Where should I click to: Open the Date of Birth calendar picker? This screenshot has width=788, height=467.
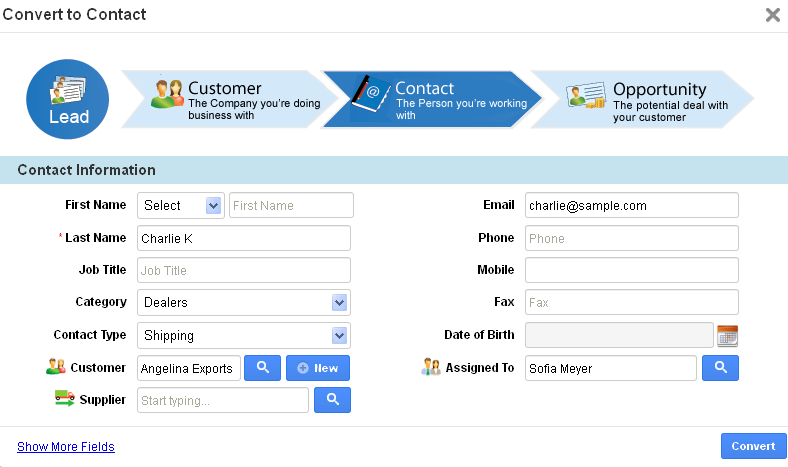727,335
